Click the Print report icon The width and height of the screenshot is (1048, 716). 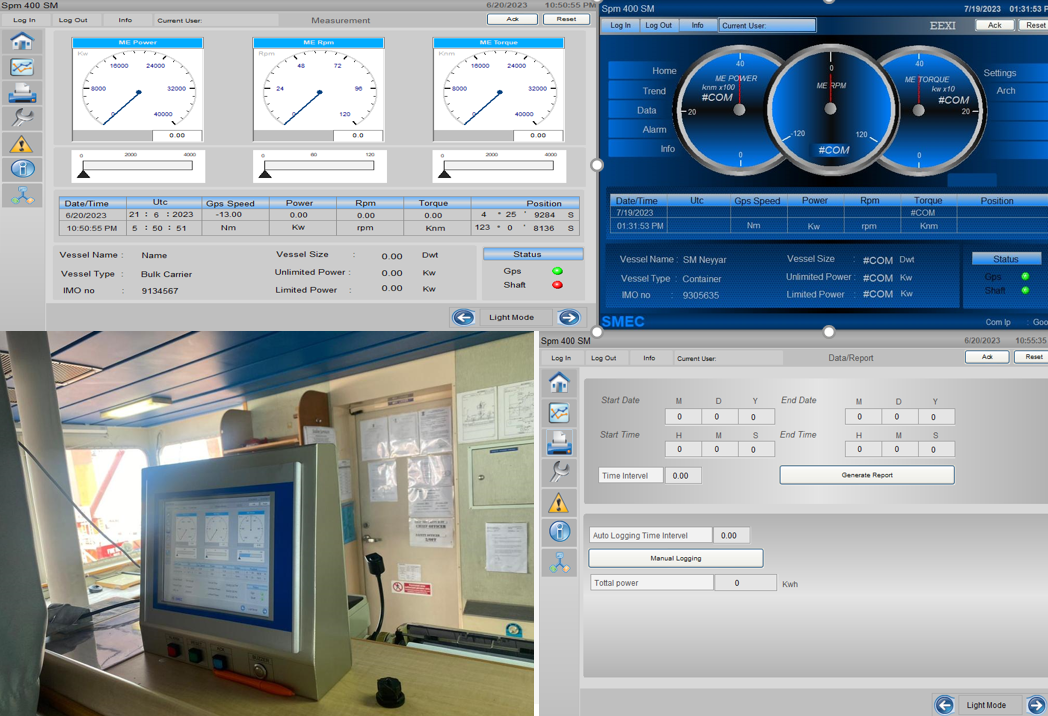[22, 92]
